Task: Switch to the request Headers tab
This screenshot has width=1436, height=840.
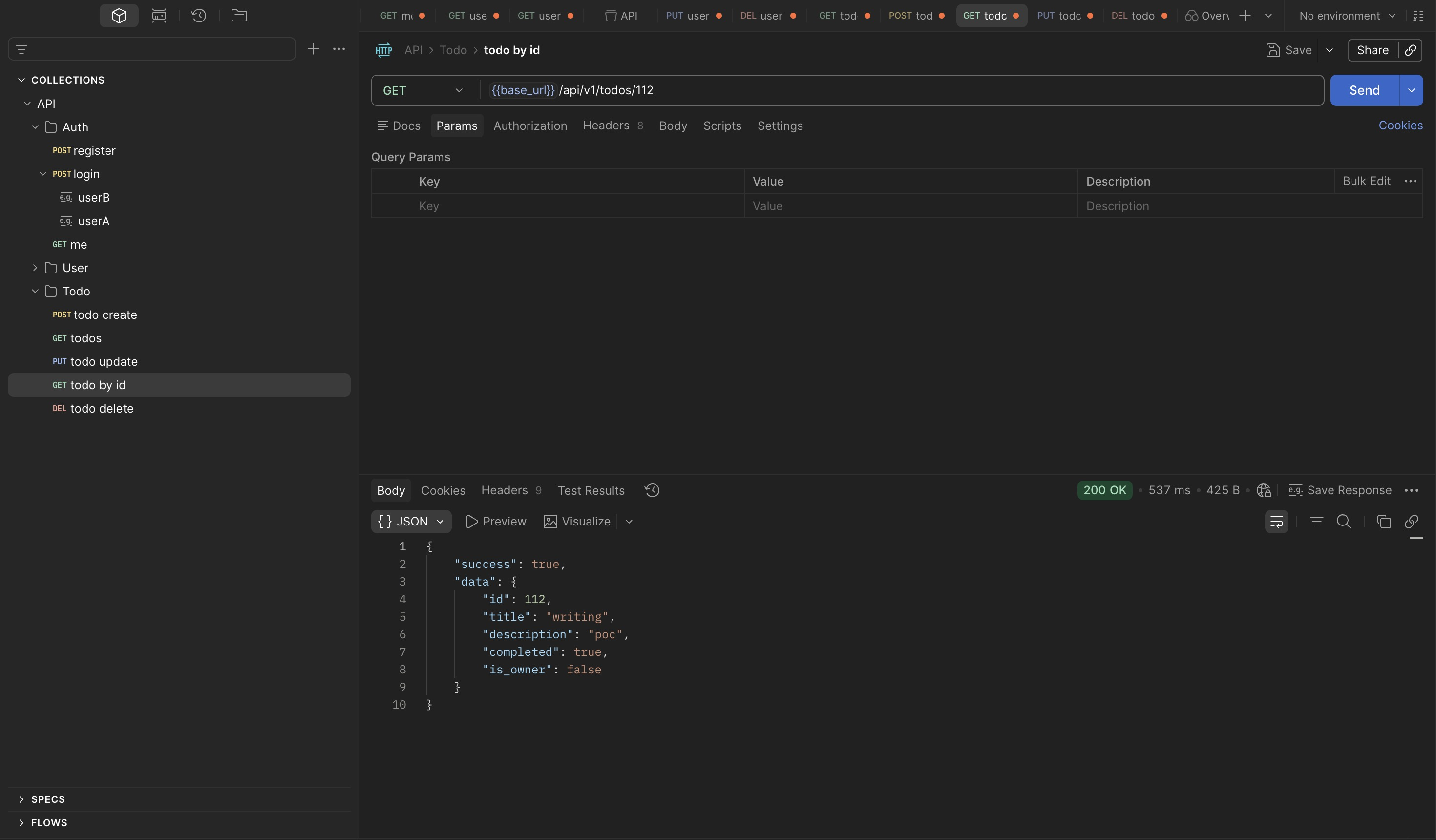Action: [x=612, y=126]
